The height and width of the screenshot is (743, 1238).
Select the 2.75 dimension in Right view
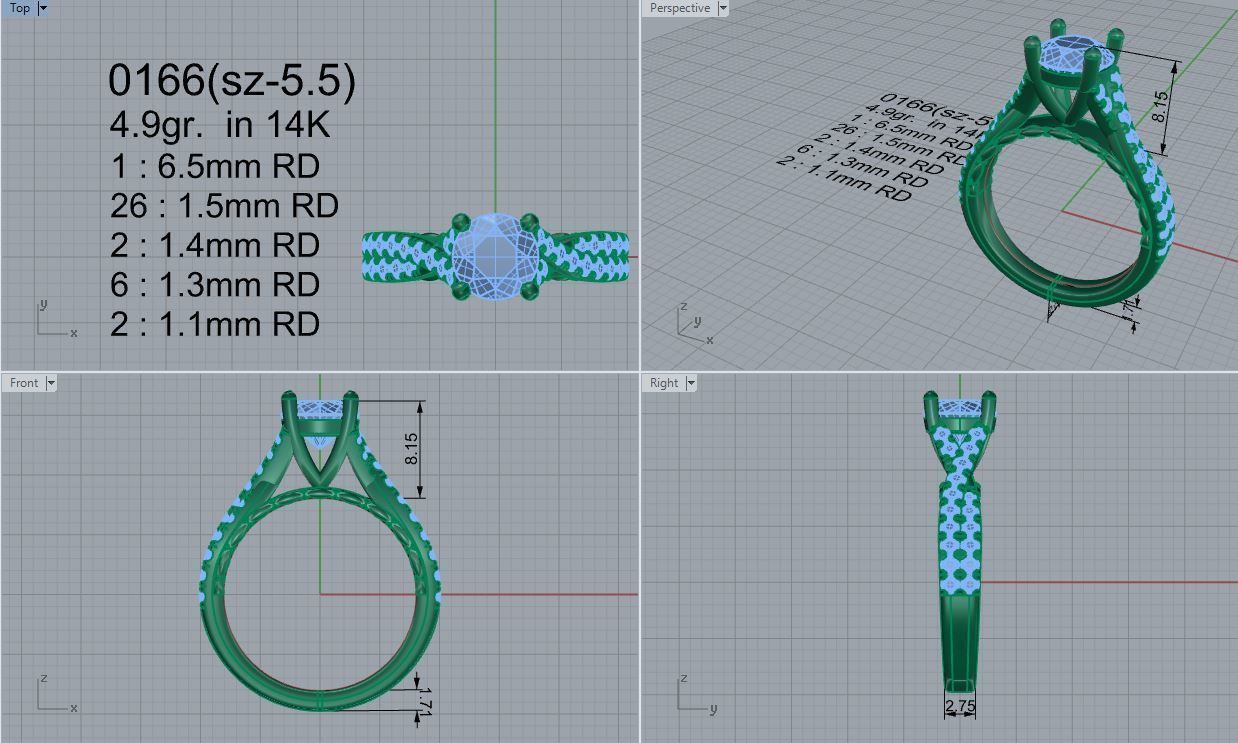(960, 706)
